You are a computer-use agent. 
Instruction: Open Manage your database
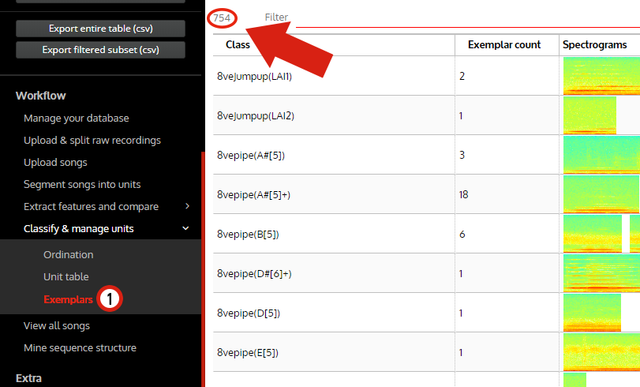pyautogui.click(x=76, y=118)
